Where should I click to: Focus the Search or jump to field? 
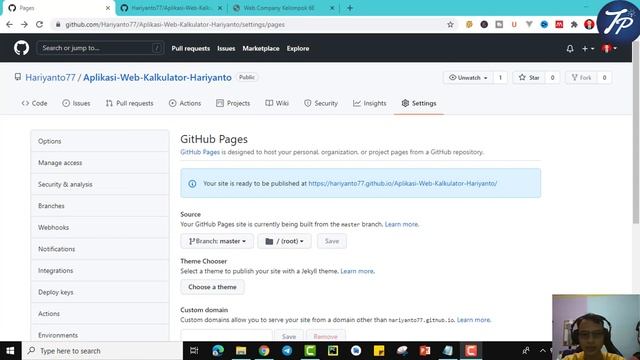click(100, 48)
